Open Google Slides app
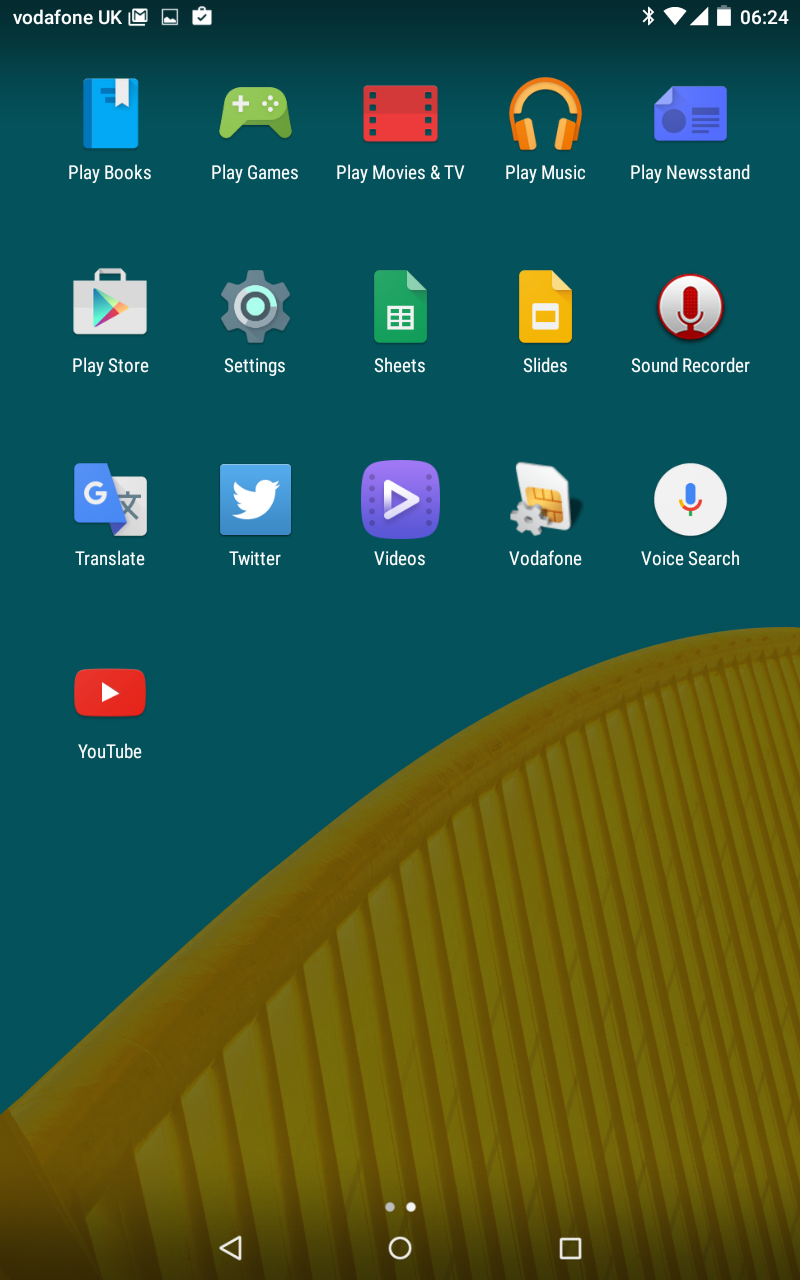 (545, 324)
